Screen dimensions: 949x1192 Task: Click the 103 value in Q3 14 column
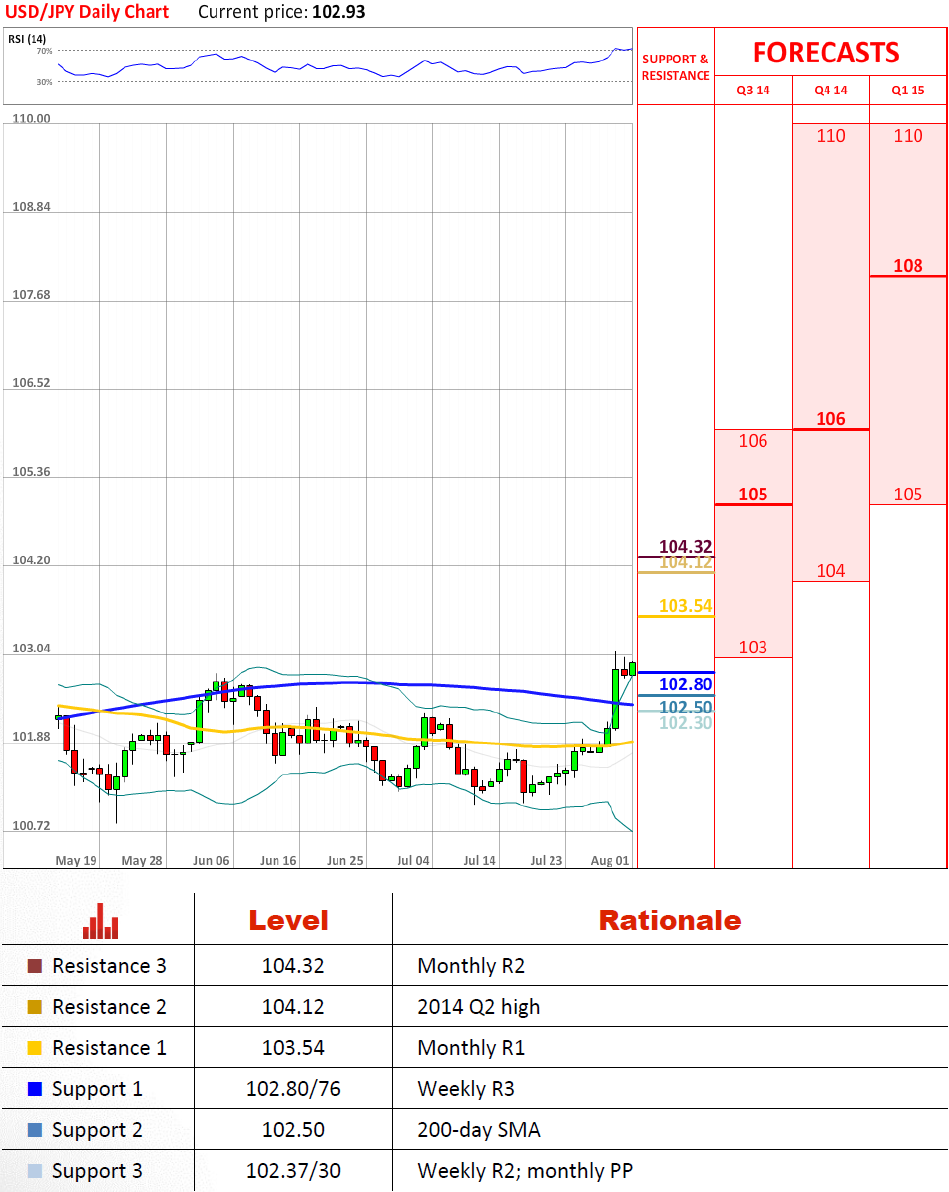753,647
